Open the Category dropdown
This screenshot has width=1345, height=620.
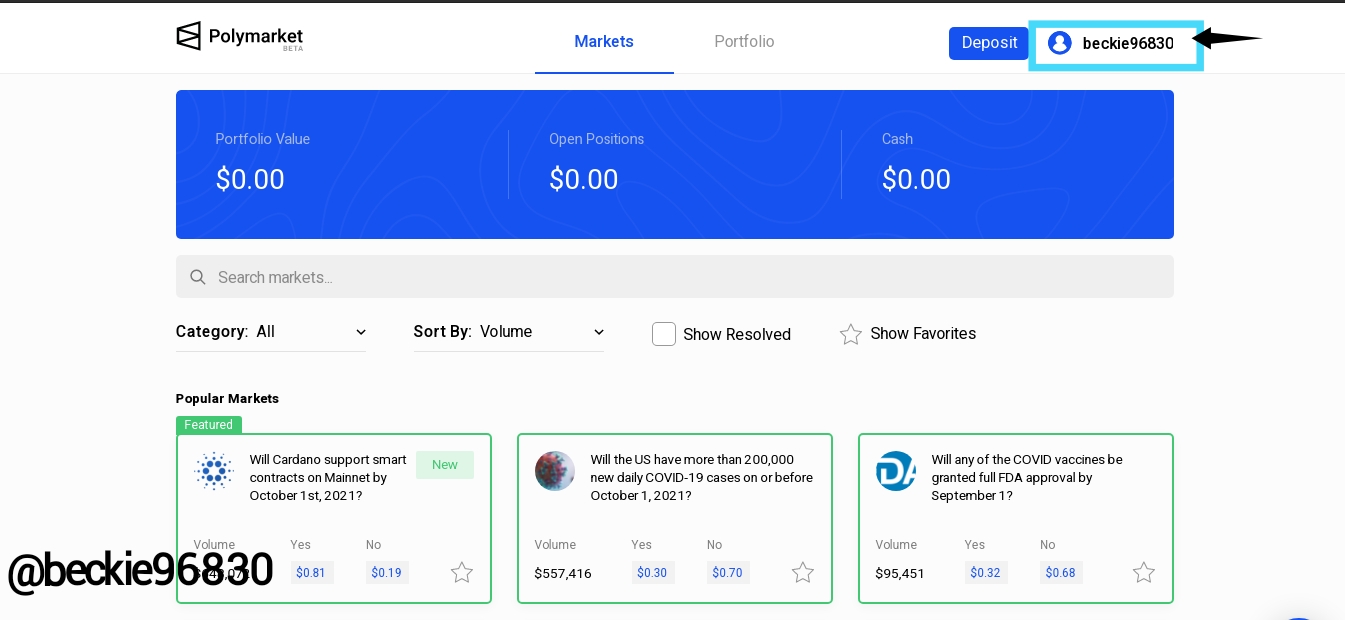tap(271, 332)
